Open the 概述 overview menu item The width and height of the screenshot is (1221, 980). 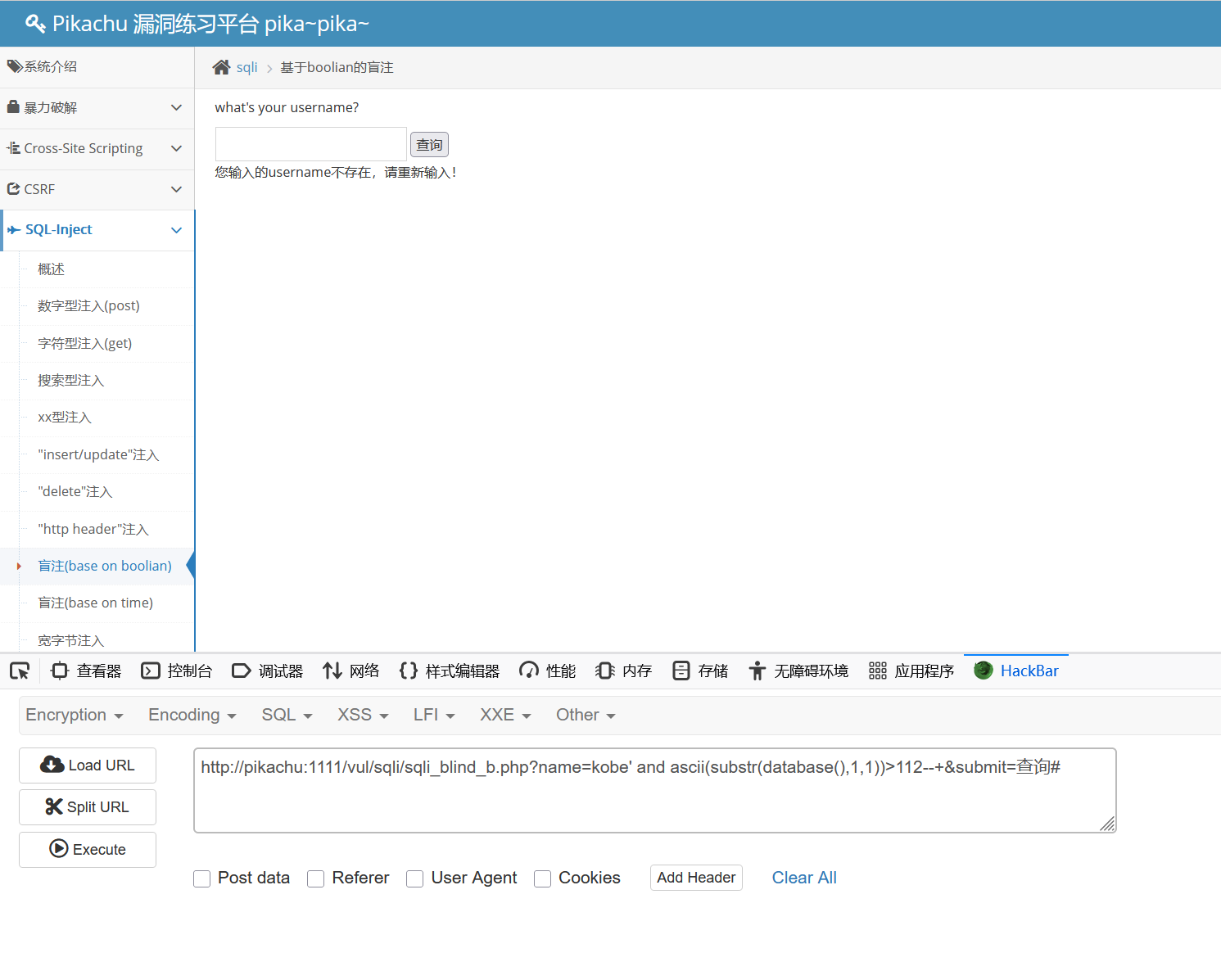pyautogui.click(x=51, y=269)
